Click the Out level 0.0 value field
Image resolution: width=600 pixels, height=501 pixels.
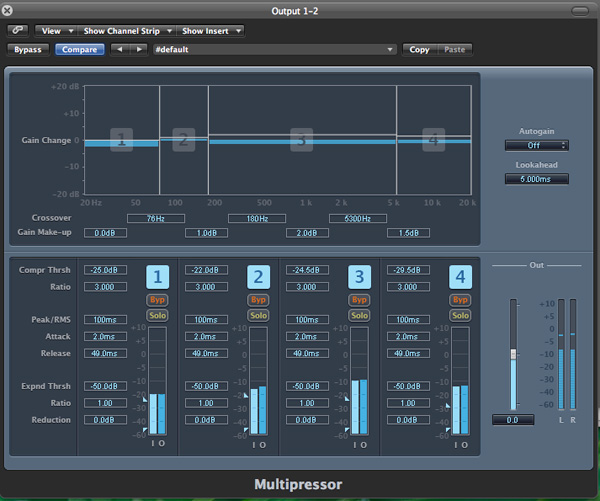coord(513,420)
